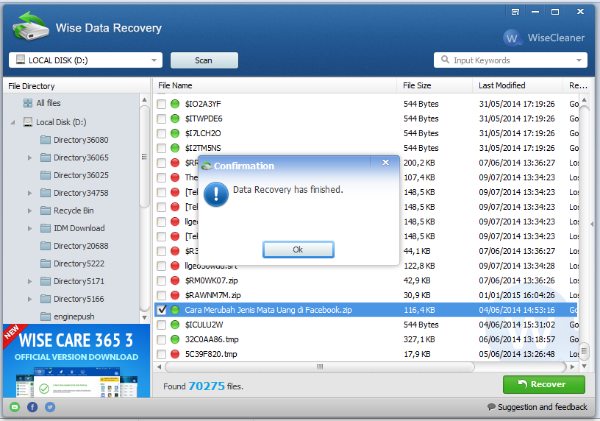Screen dimensions: 600x421
Task: Click the File Directory panel header
Action: tap(77, 86)
